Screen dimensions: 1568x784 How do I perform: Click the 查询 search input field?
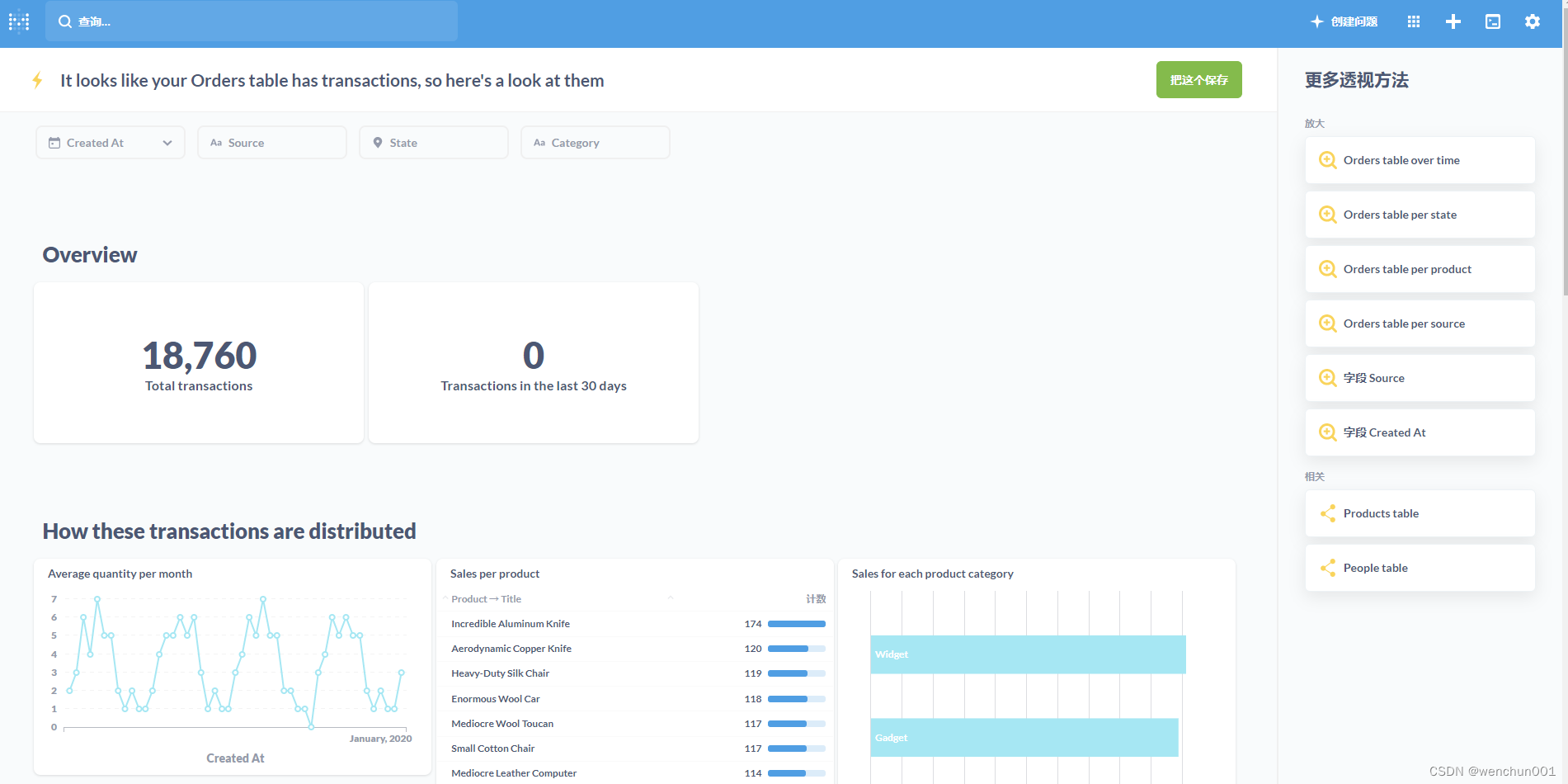(252, 21)
